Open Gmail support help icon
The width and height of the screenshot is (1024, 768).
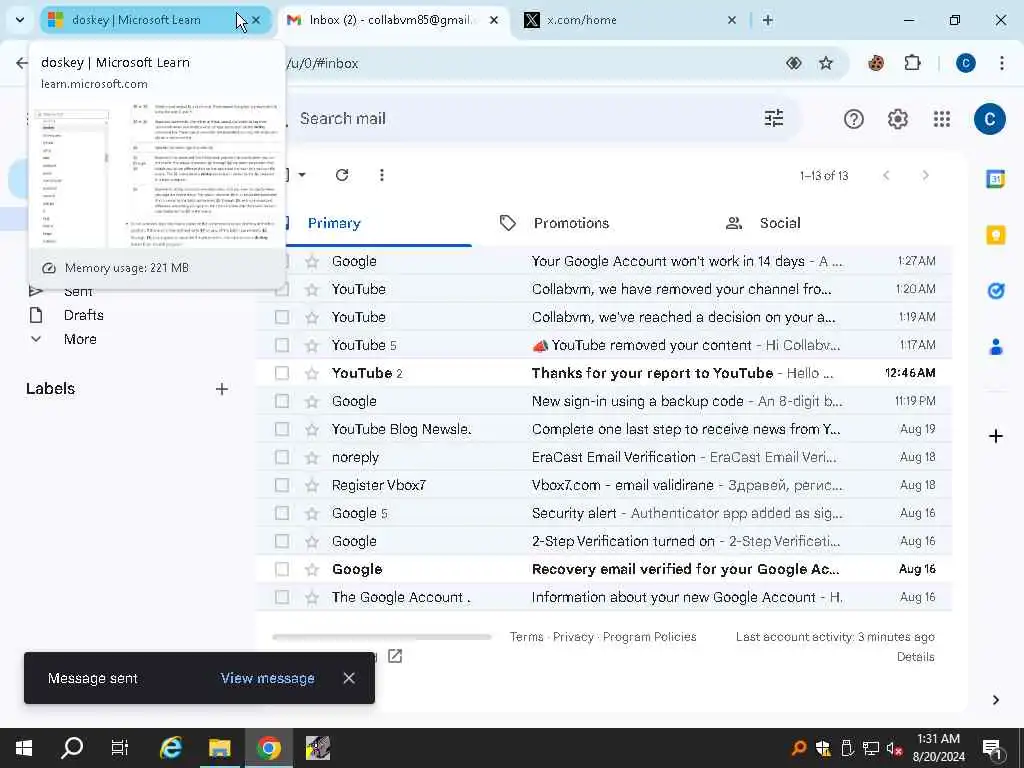click(x=854, y=119)
